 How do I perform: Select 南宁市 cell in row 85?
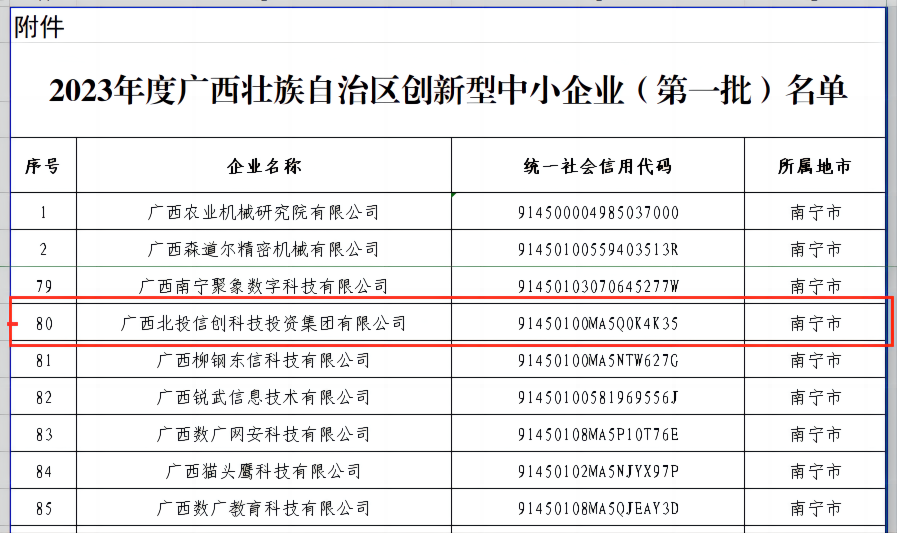click(x=815, y=508)
